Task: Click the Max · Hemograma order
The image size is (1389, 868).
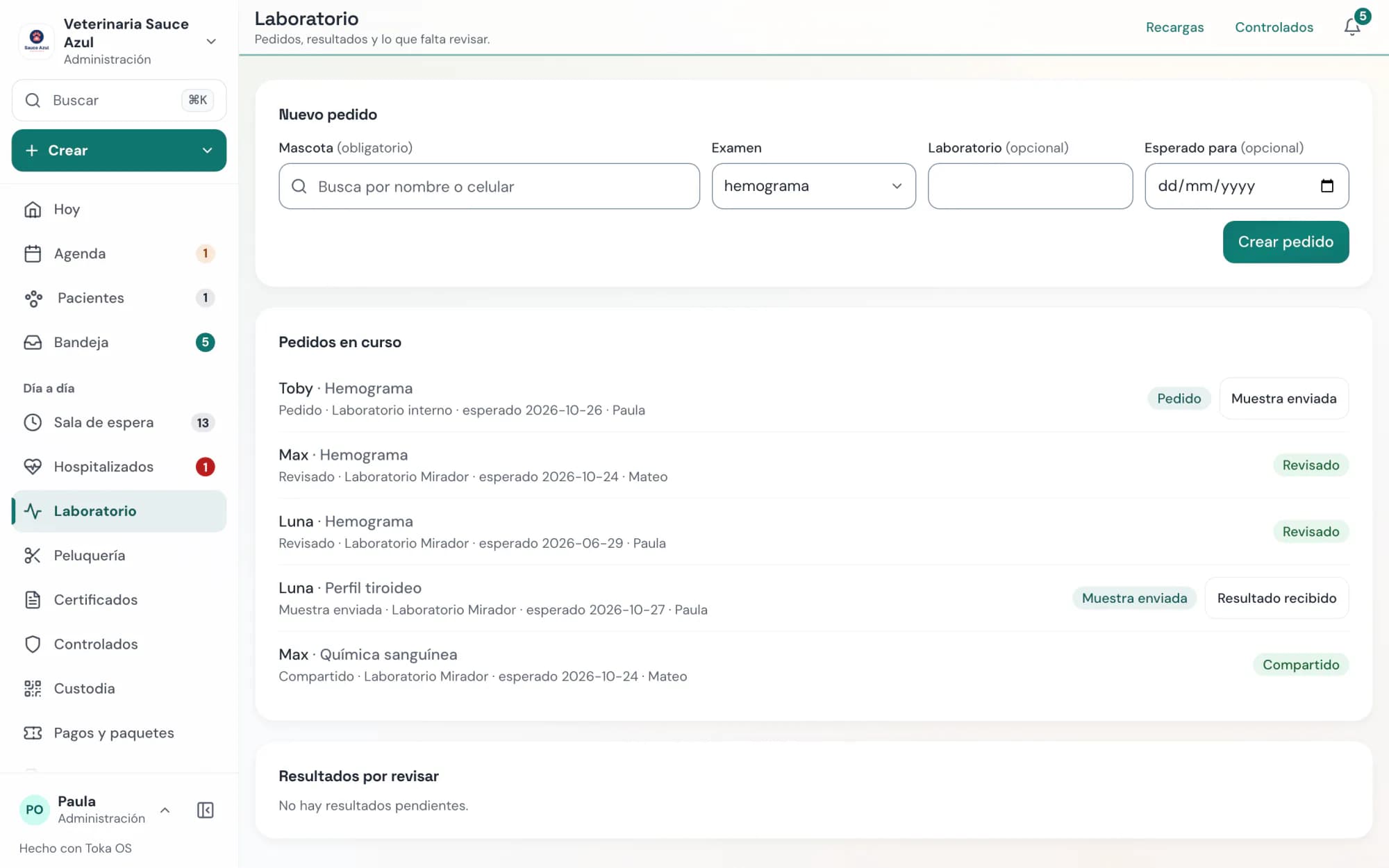Action: (x=813, y=465)
